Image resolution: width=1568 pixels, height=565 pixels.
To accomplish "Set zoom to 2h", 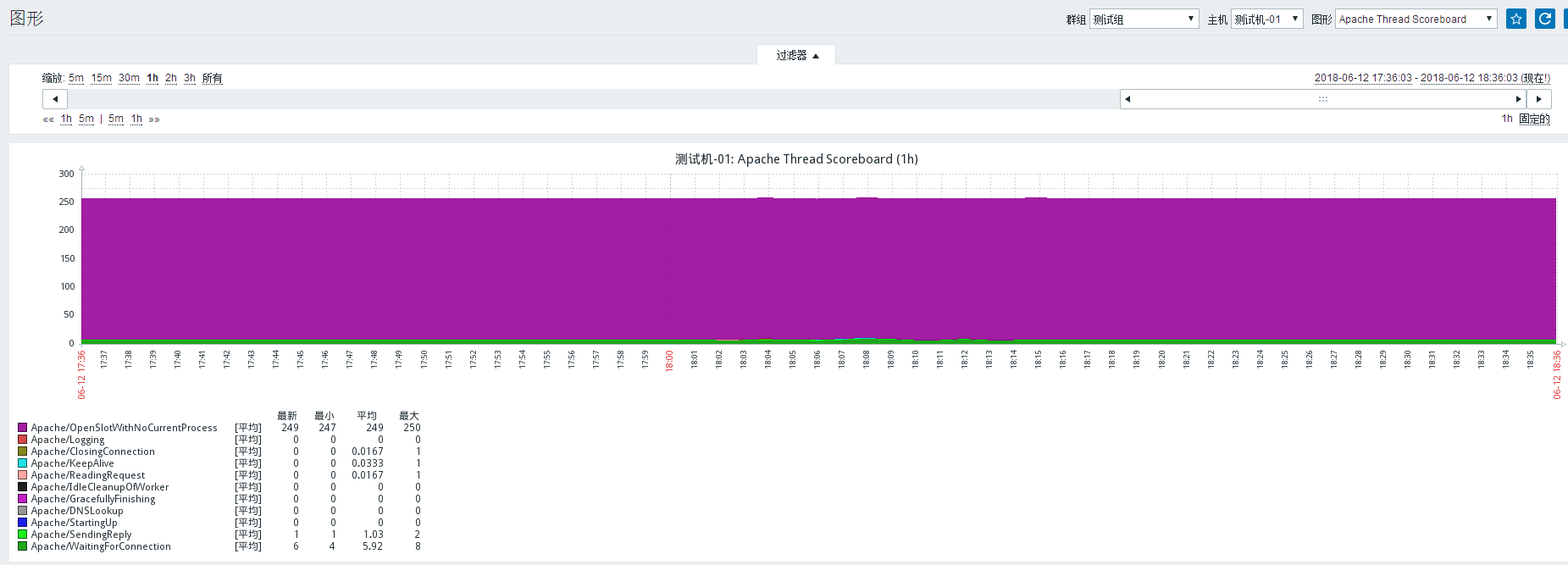I will 171,78.
